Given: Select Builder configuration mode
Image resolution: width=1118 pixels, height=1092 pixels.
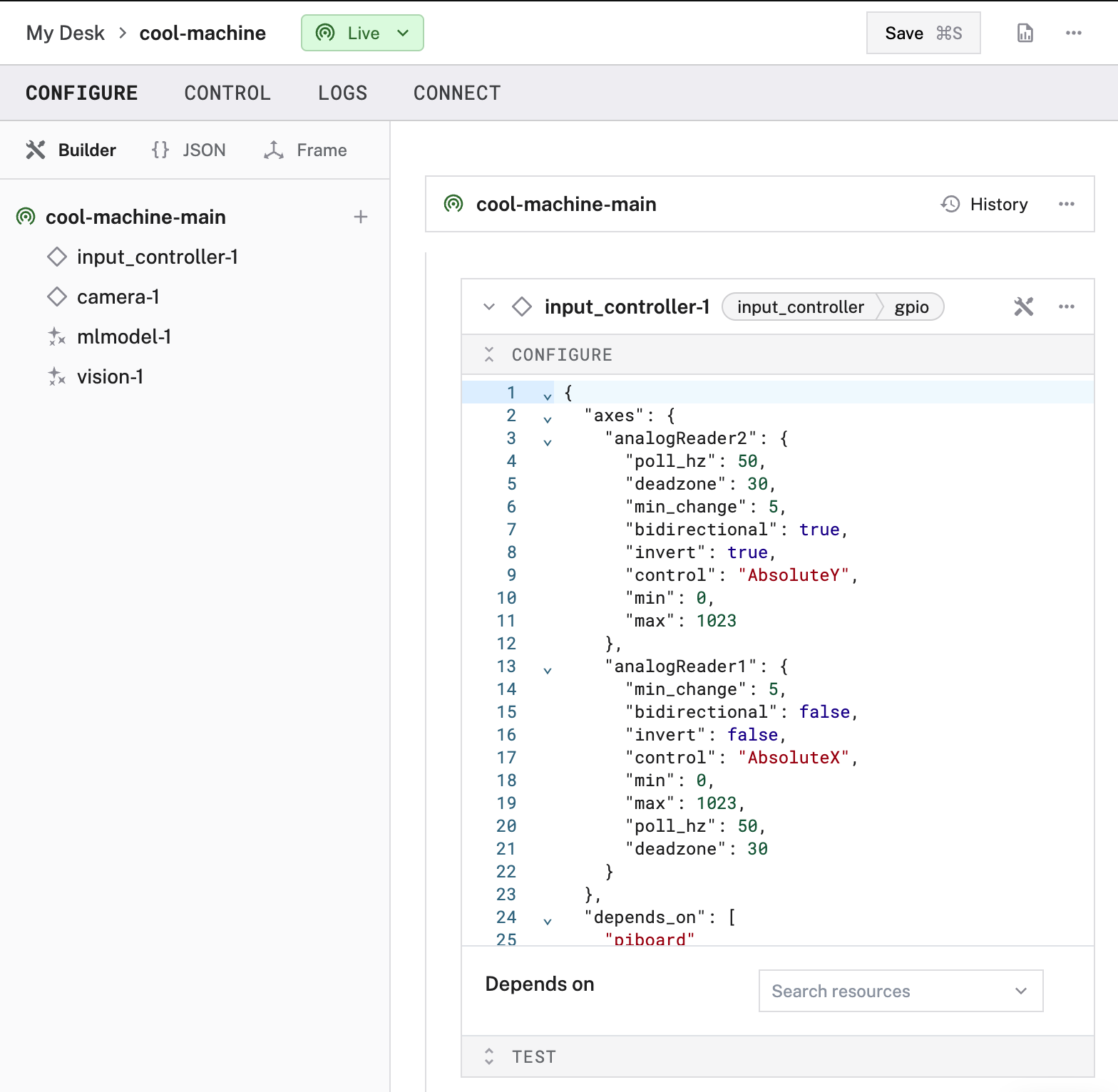Looking at the screenshot, I should (71, 150).
